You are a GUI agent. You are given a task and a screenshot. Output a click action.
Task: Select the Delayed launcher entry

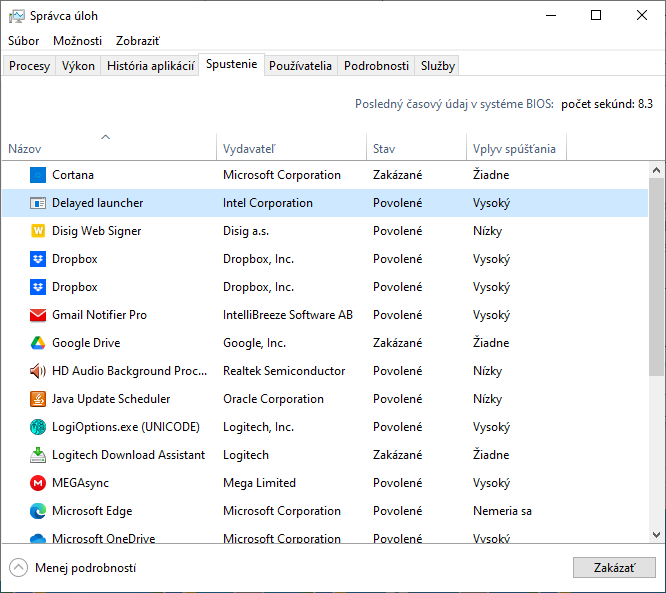[97, 203]
